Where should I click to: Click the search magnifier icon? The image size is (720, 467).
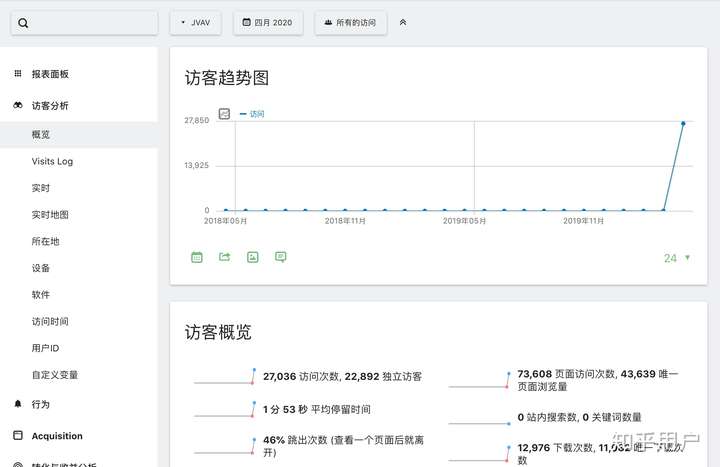click(x=23, y=23)
